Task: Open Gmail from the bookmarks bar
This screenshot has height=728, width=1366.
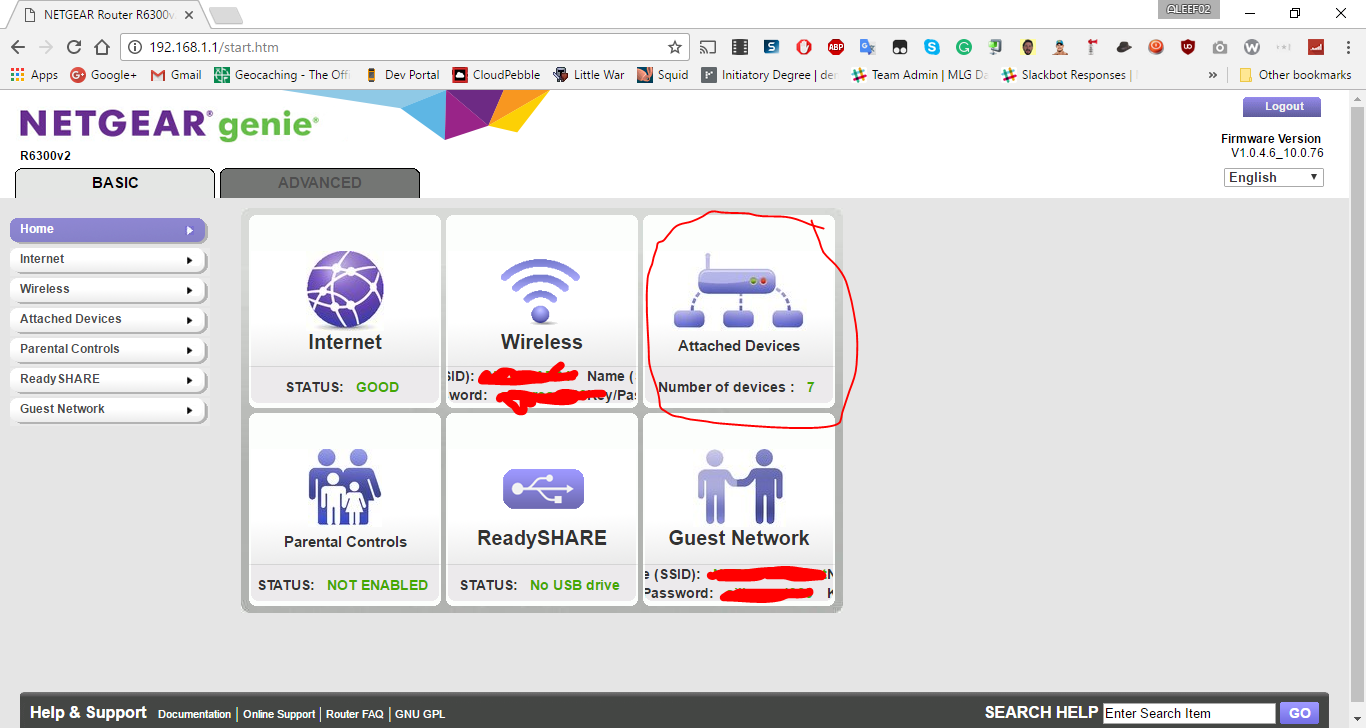Action: [x=175, y=74]
